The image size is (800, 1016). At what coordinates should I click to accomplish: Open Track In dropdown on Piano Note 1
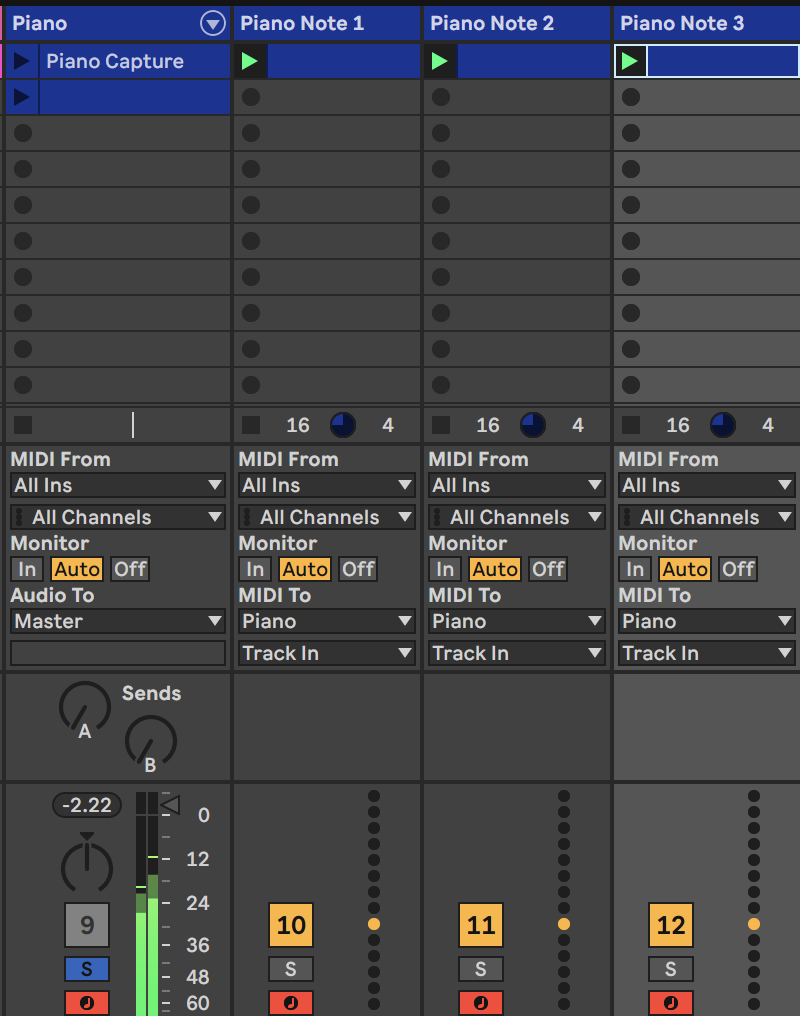327,653
